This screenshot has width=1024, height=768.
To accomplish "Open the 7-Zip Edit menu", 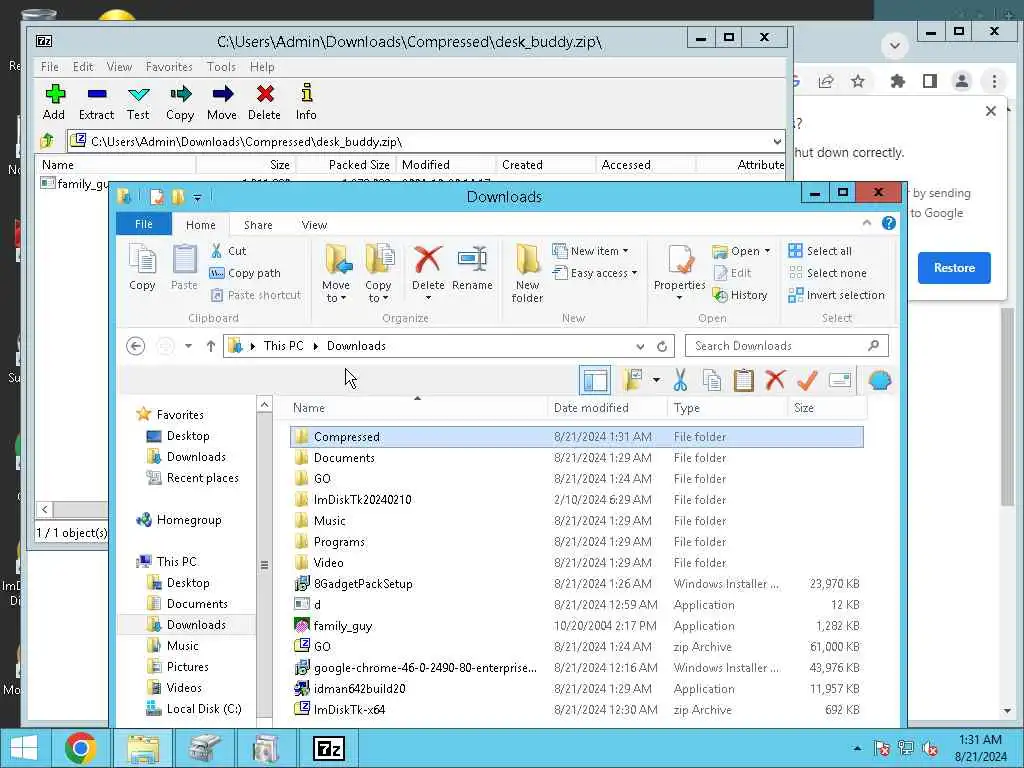I will 83,67.
